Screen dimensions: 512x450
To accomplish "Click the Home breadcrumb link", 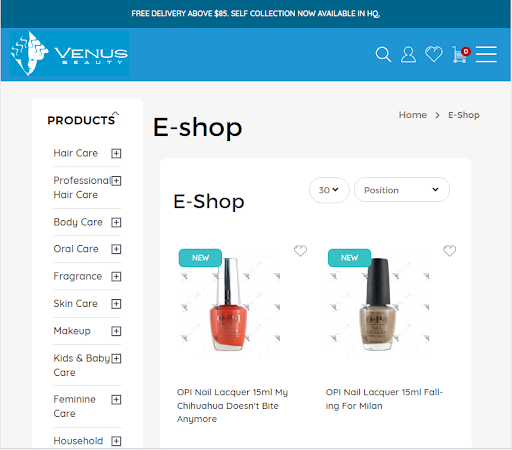I will point(413,115).
